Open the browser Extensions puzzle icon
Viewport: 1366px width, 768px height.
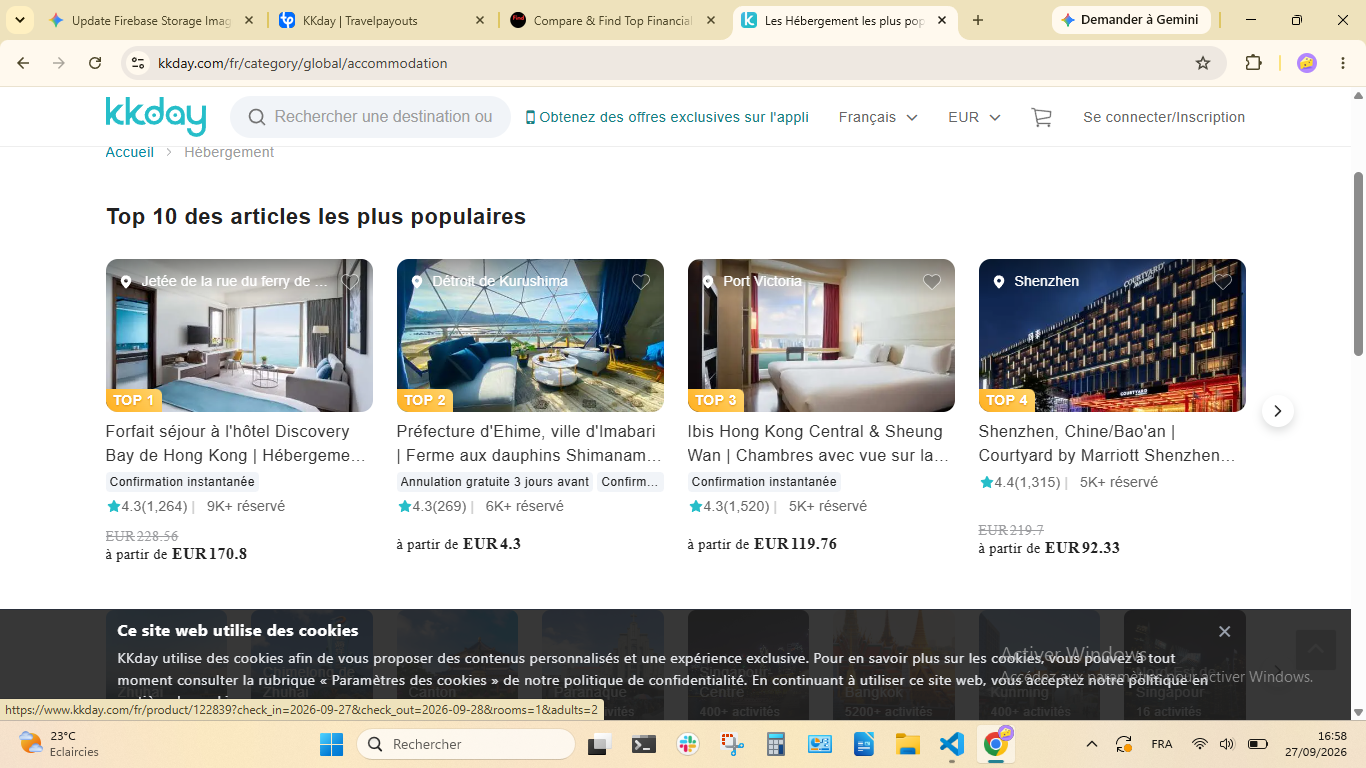(1253, 63)
